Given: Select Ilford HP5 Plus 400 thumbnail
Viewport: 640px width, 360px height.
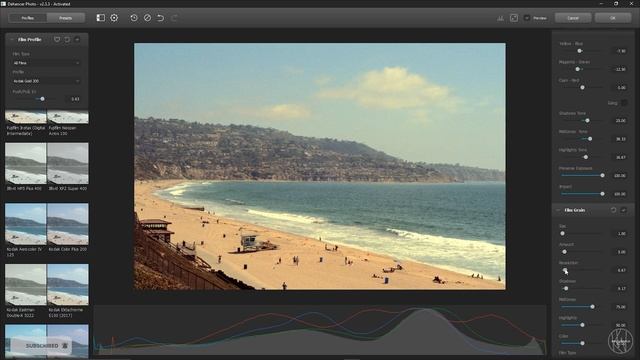Looking at the screenshot, I should 25,164.
